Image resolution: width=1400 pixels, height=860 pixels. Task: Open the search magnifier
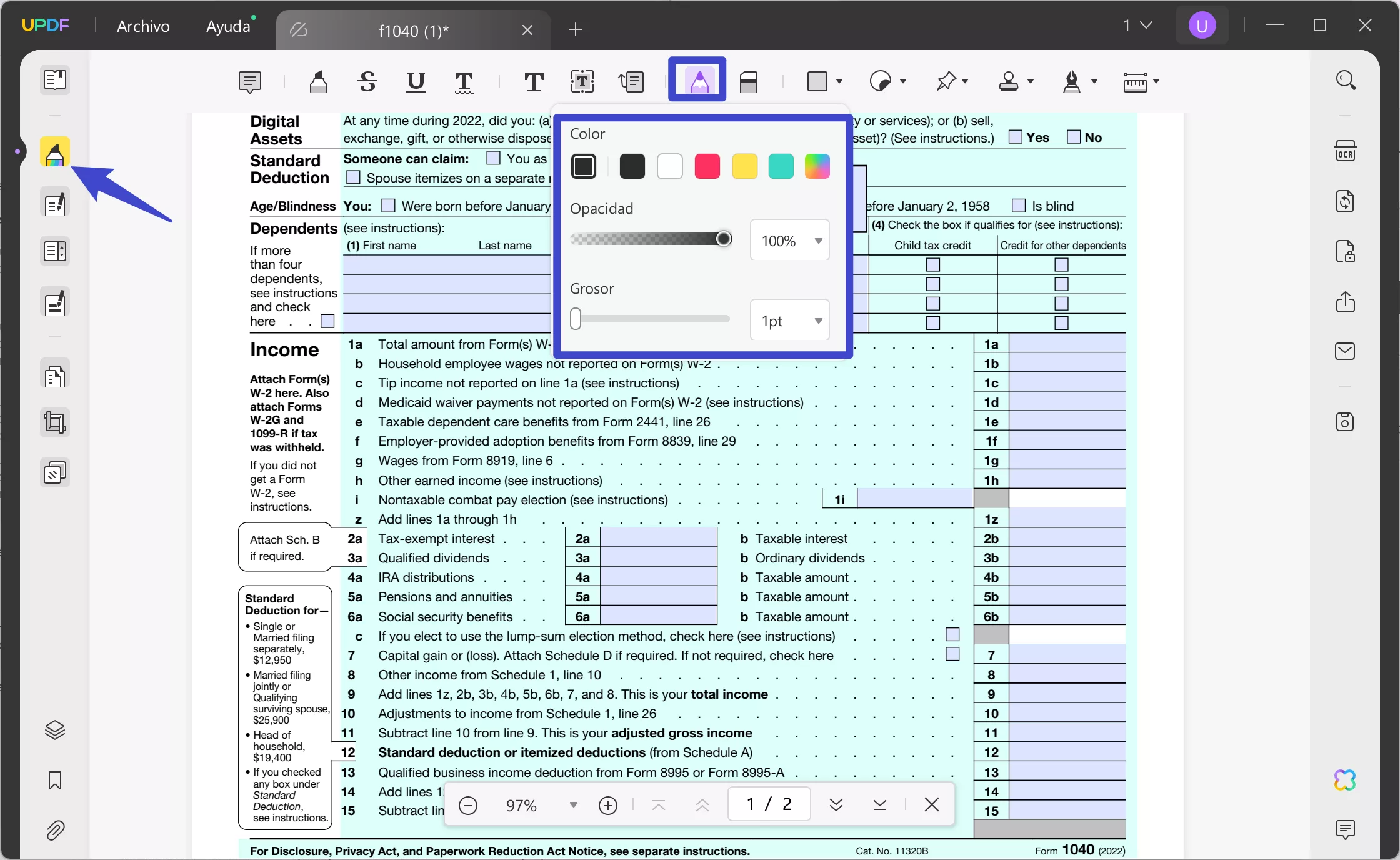(x=1346, y=80)
